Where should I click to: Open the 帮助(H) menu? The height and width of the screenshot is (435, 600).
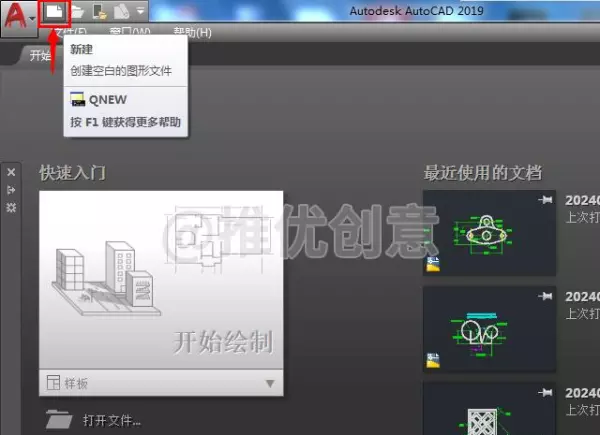[x=192, y=32]
